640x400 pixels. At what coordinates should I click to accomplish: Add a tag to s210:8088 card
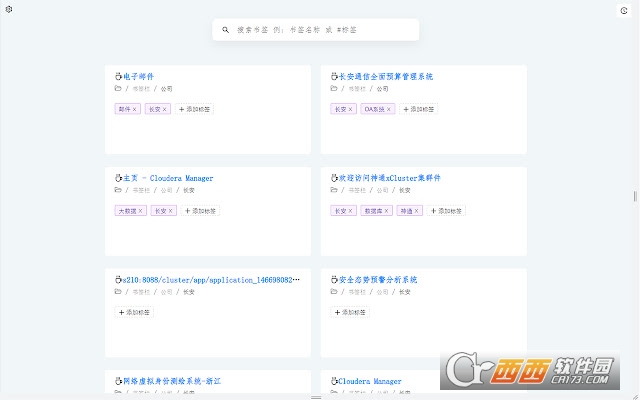pyautogui.click(x=134, y=312)
